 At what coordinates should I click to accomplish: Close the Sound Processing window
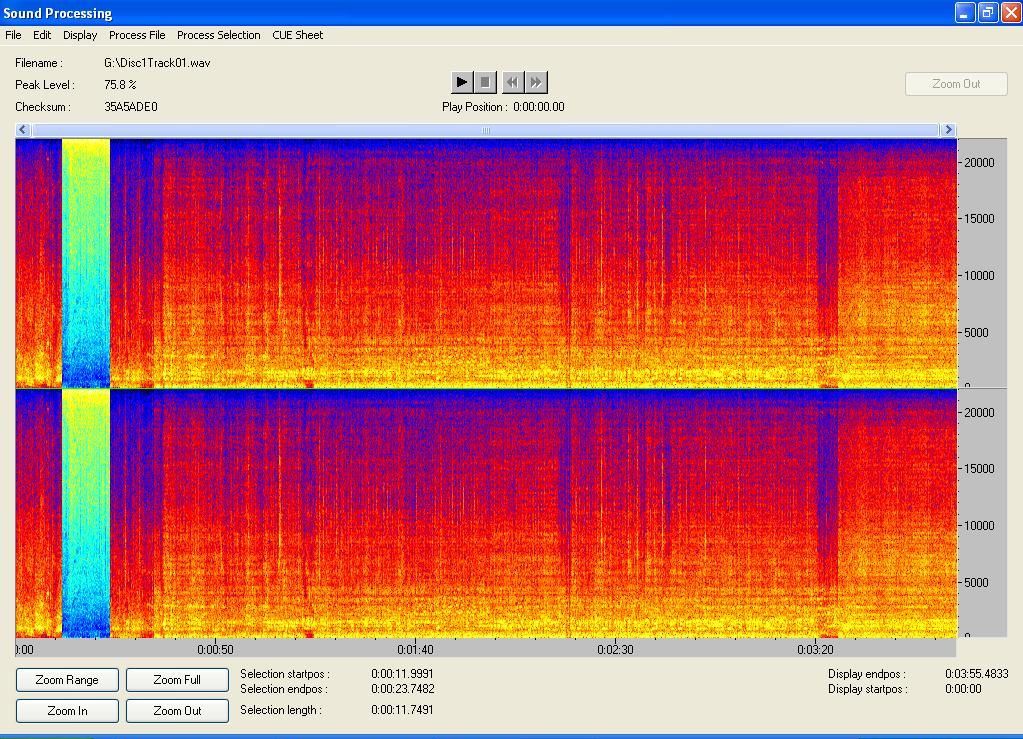pyautogui.click(x=1011, y=12)
